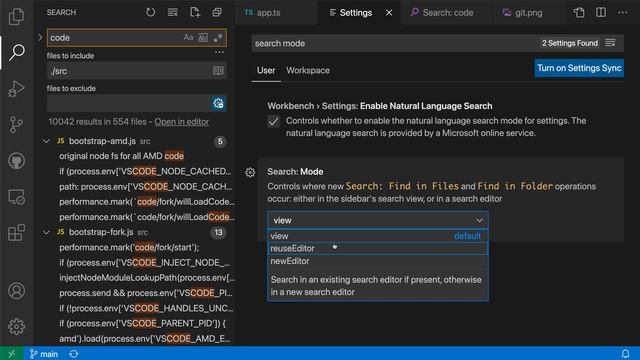Uncheck Enable Natural Language Search

pos(273,122)
